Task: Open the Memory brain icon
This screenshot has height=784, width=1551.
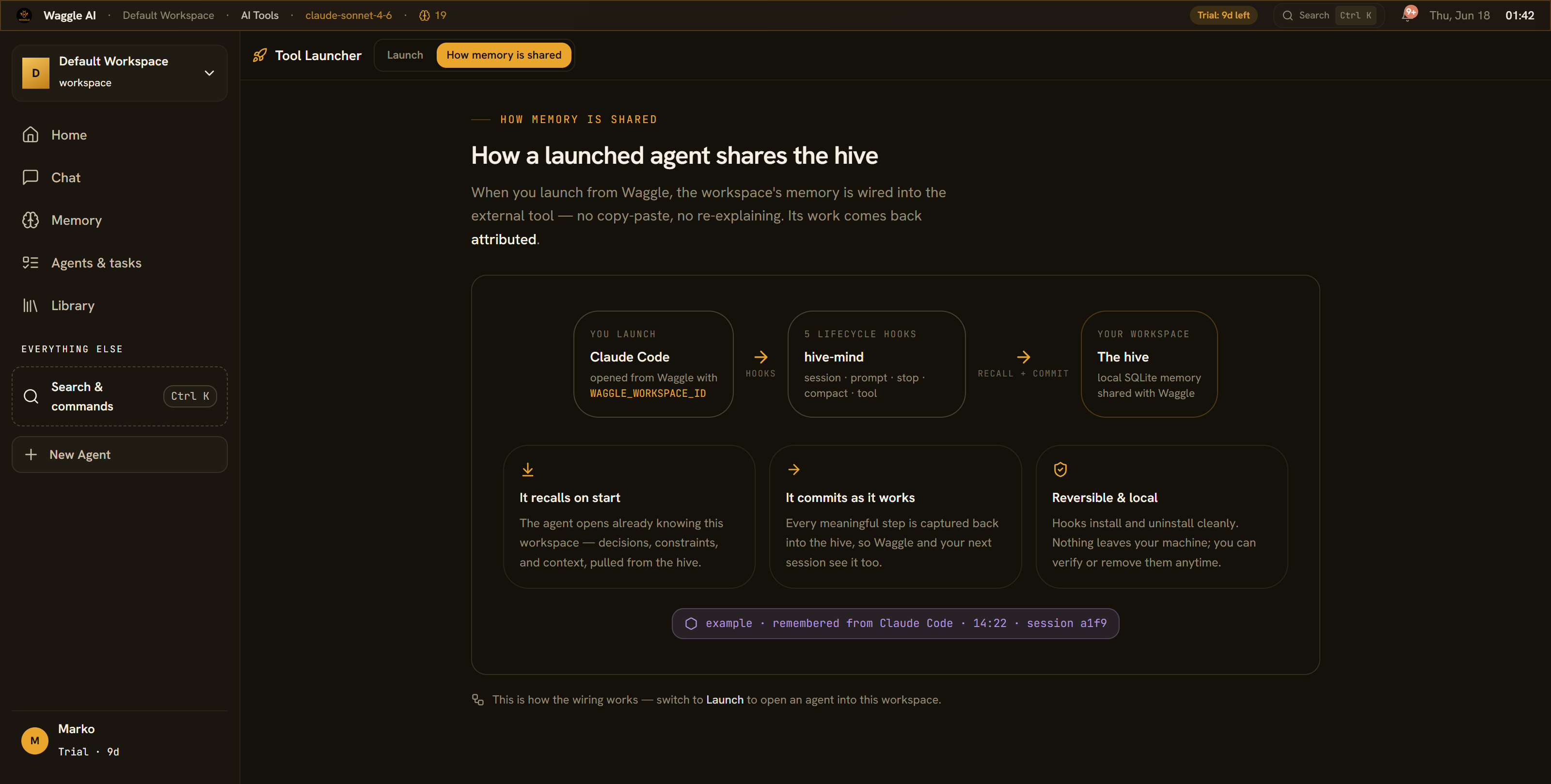Action: click(x=31, y=220)
